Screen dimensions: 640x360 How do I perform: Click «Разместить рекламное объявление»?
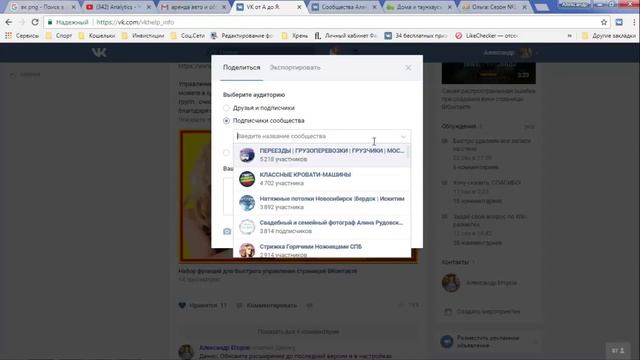(x=488, y=342)
